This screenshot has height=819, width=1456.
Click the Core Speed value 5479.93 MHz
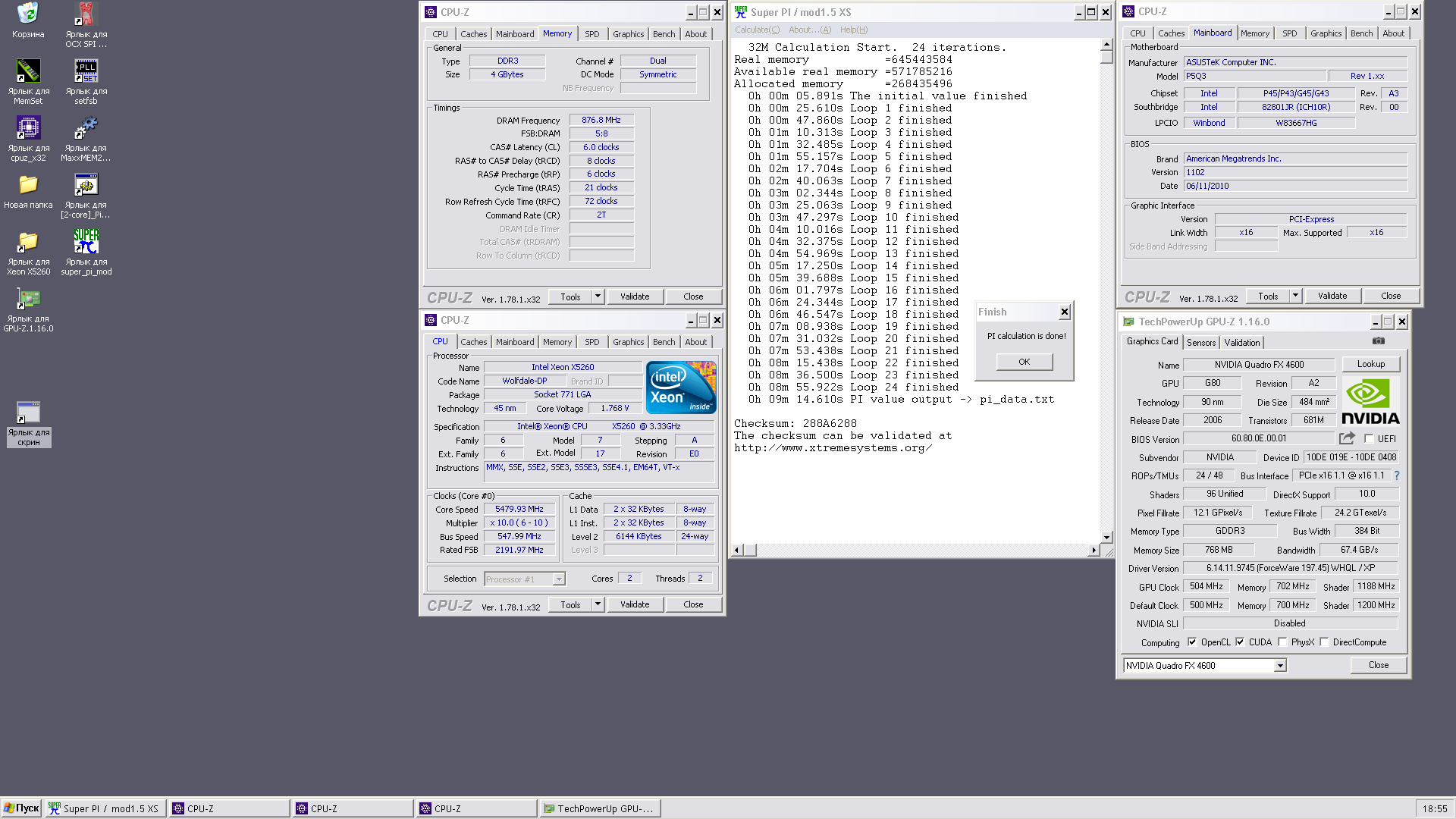(x=519, y=510)
